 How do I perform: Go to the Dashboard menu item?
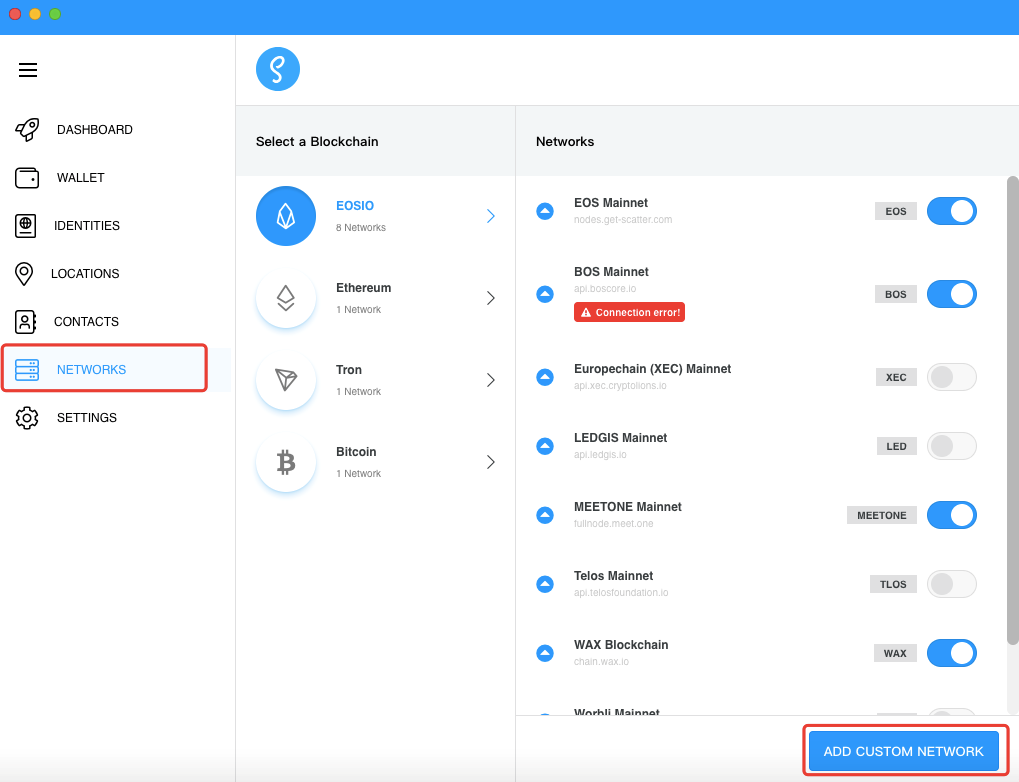point(95,129)
